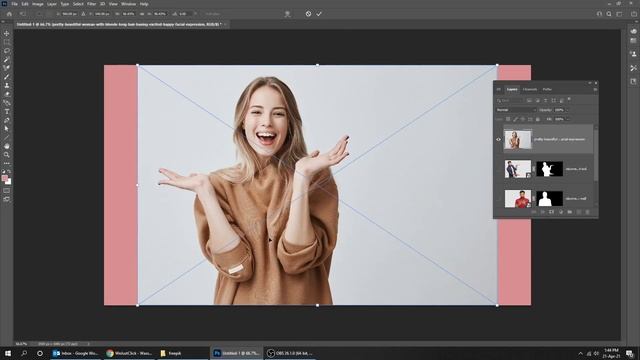Cancel the transform with the circle-slash icon
This screenshot has height=360, width=640.
[308, 14]
